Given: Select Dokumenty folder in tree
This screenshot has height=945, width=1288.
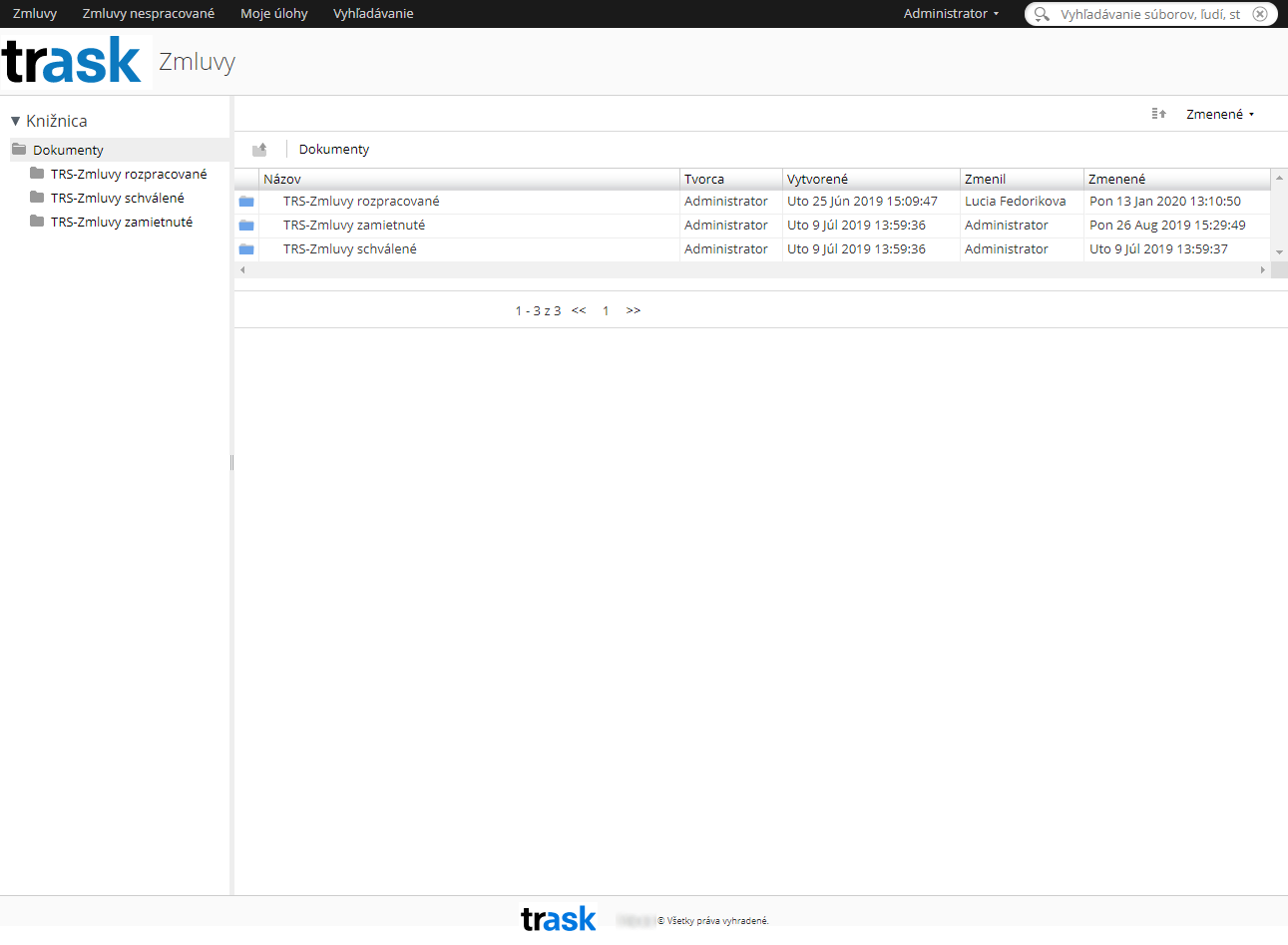Looking at the screenshot, I should click(x=68, y=150).
